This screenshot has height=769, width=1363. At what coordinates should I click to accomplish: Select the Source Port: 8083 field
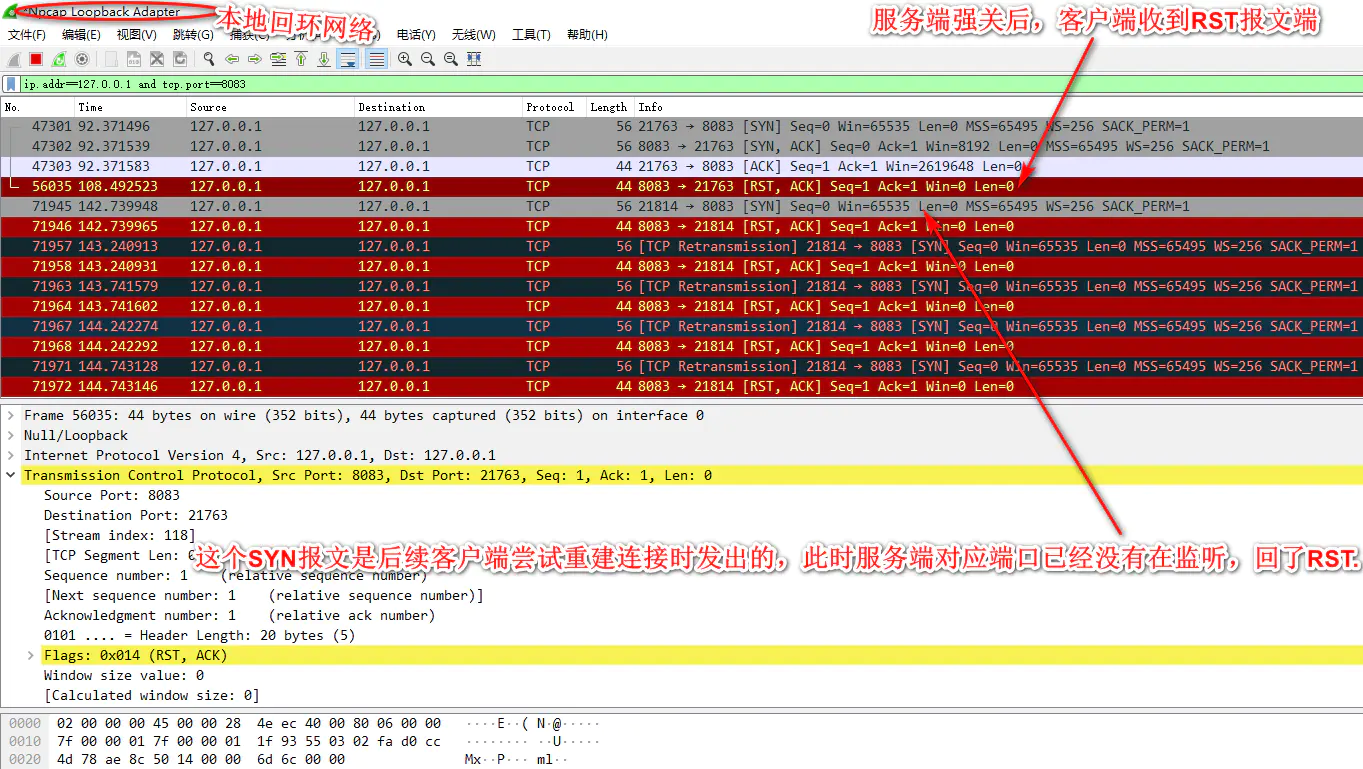pos(112,495)
